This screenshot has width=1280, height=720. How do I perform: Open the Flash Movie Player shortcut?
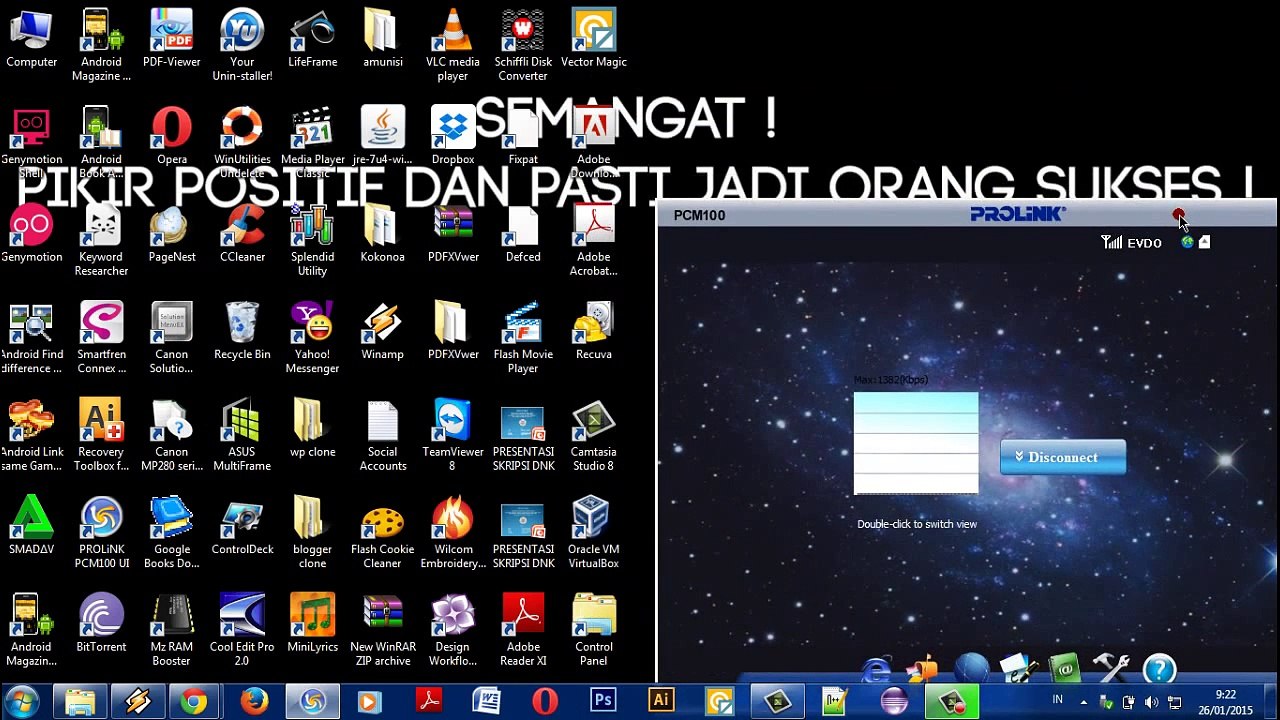[523, 339]
